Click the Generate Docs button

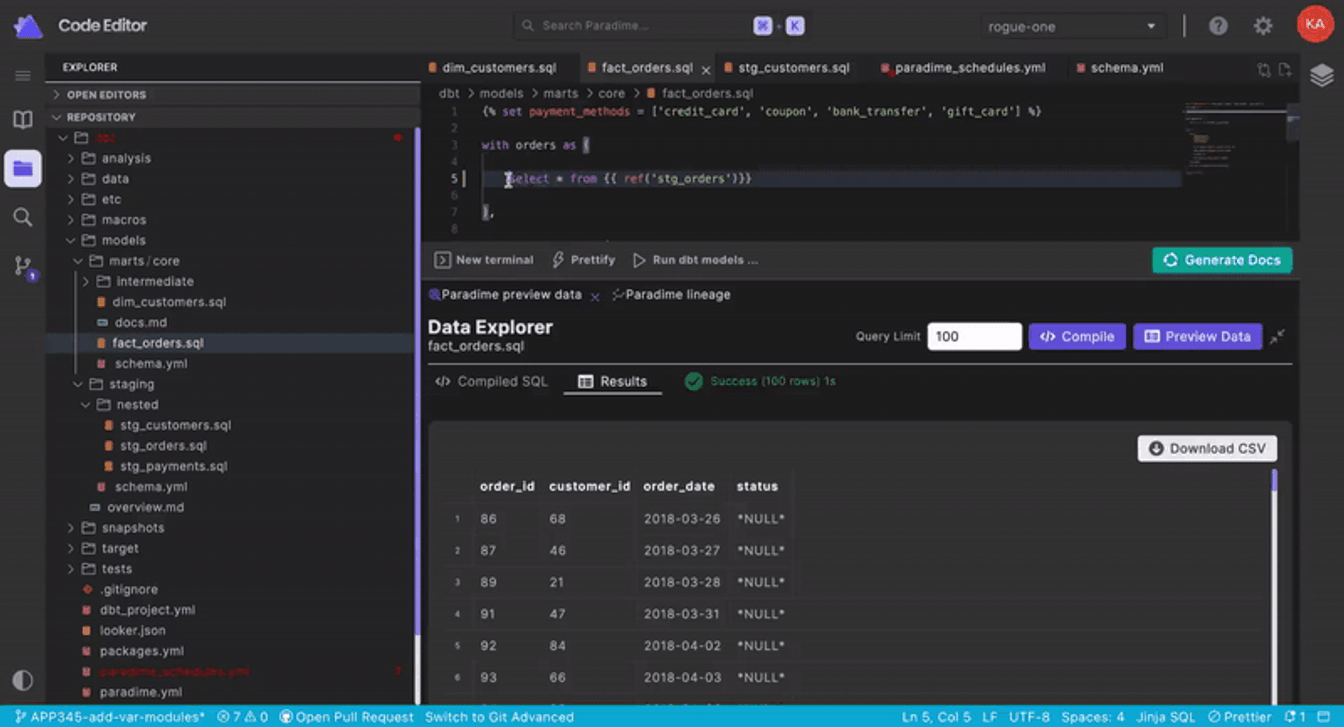[x=1222, y=260]
